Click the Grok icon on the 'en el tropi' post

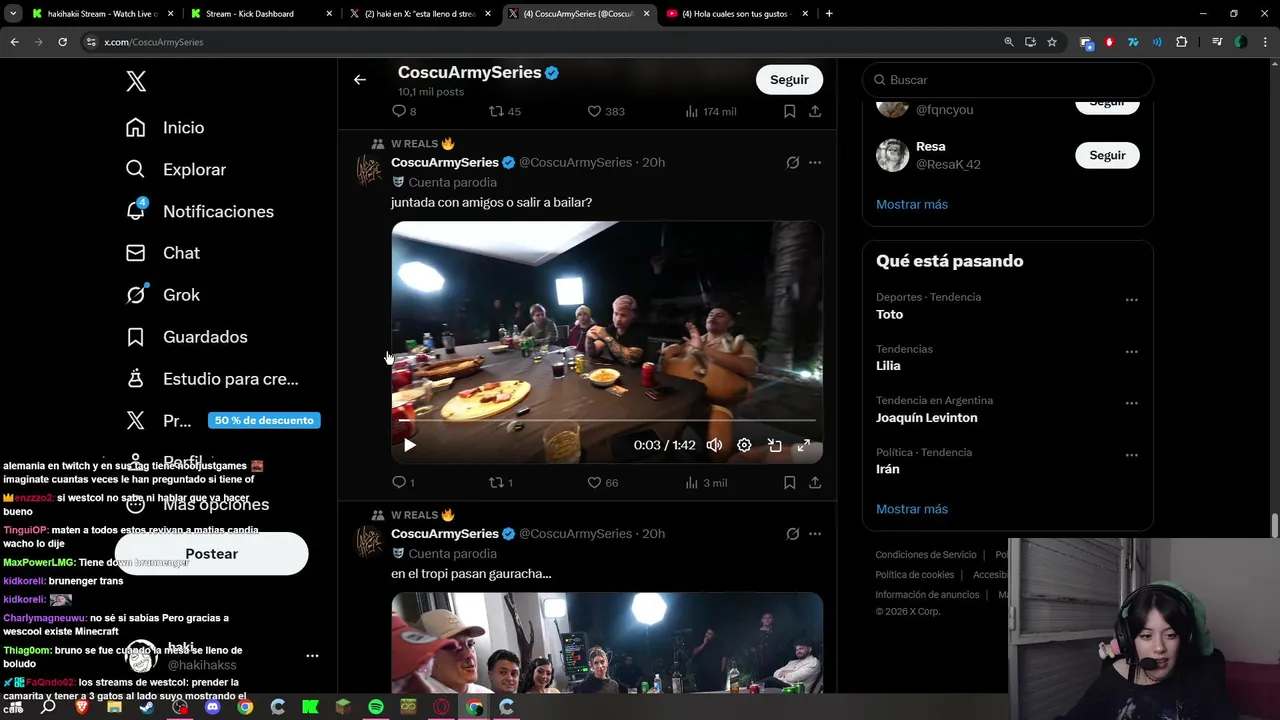pyautogui.click(x=792, y=534)
